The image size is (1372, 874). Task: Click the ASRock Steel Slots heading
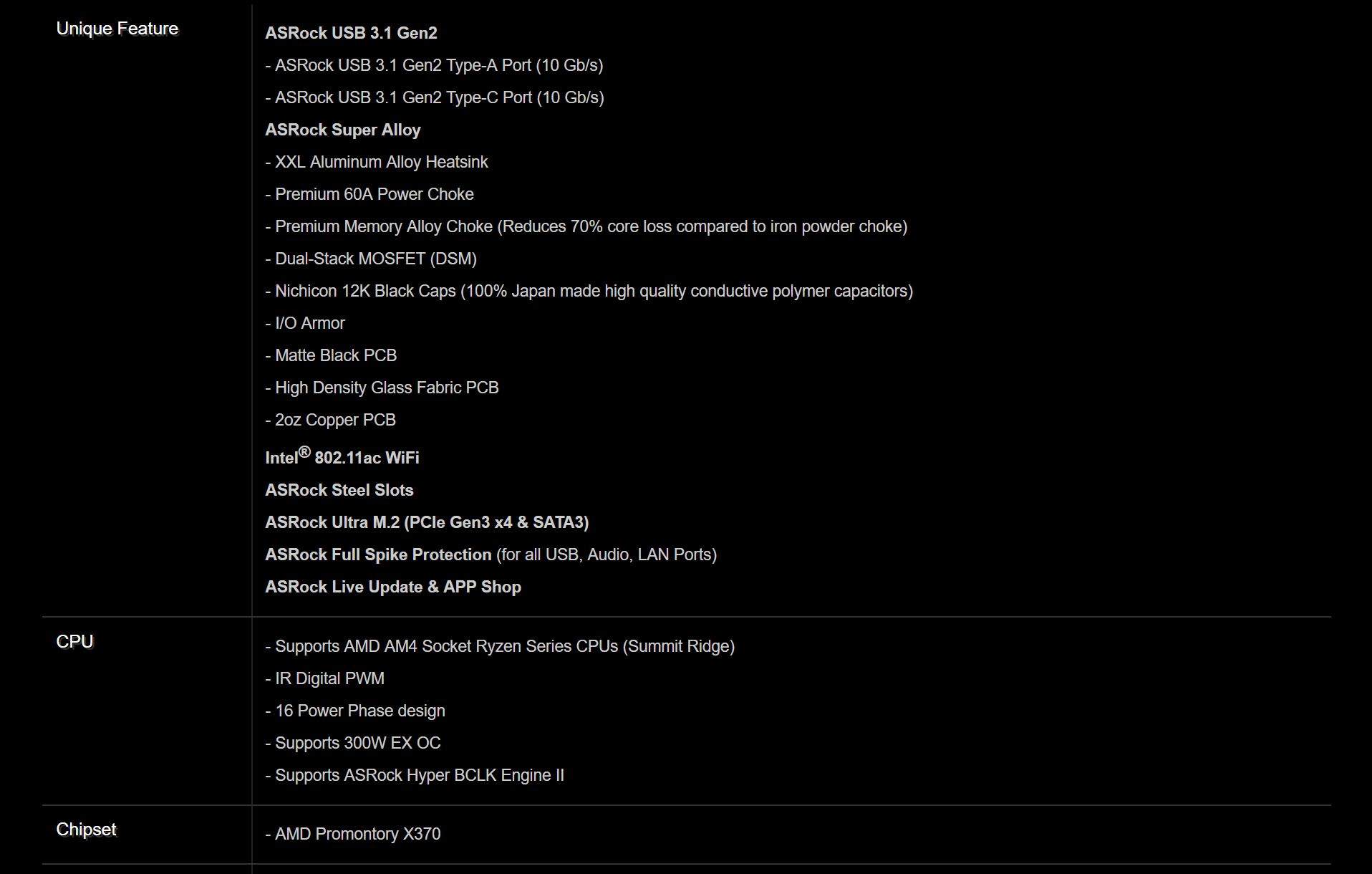tap(339, 490)
